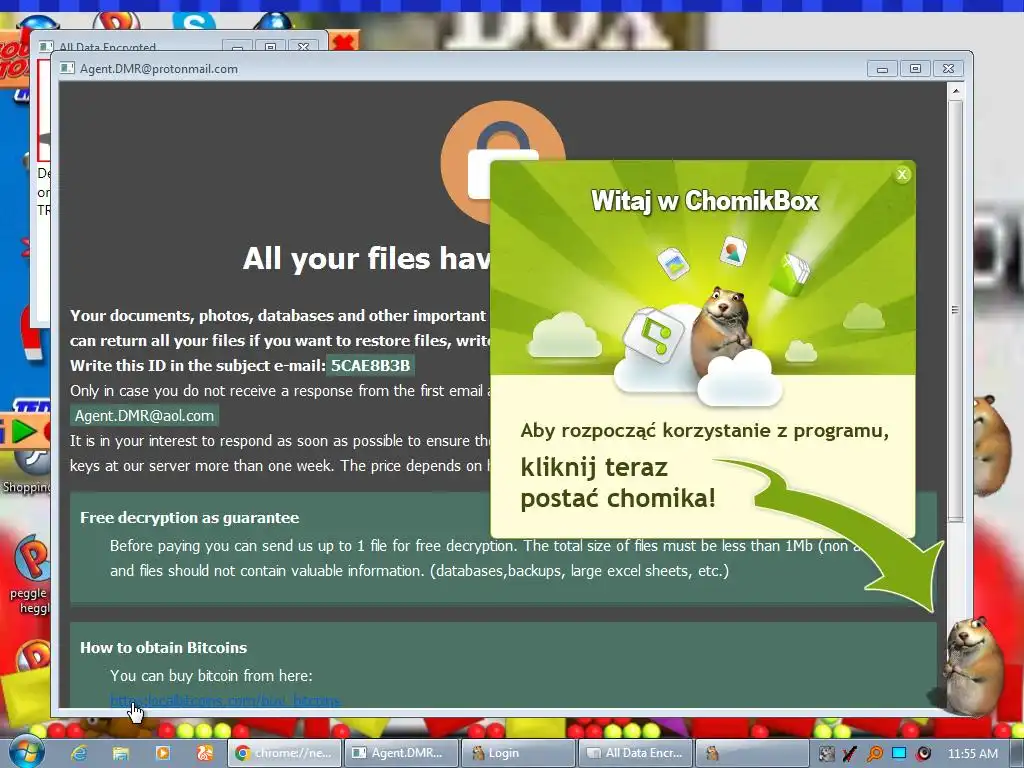Viewport: 1024px width, 768px height.
Task: Maximize the Agent.DMR@protonmail.com window
Action: pyautogui.click(x=915, y=69)
